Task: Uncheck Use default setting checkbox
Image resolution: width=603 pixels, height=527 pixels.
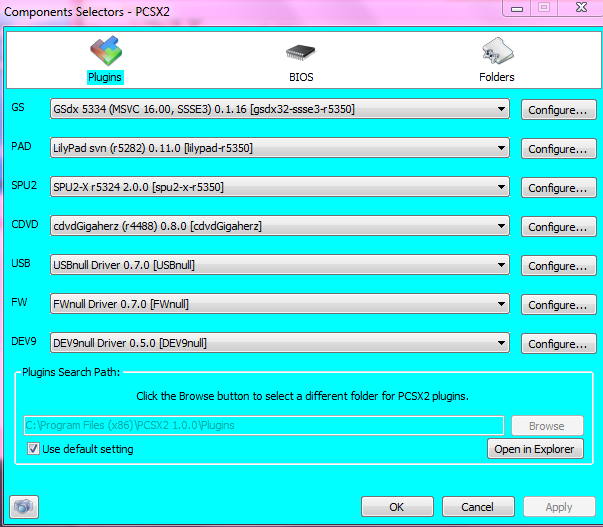Action: (33, 449)
